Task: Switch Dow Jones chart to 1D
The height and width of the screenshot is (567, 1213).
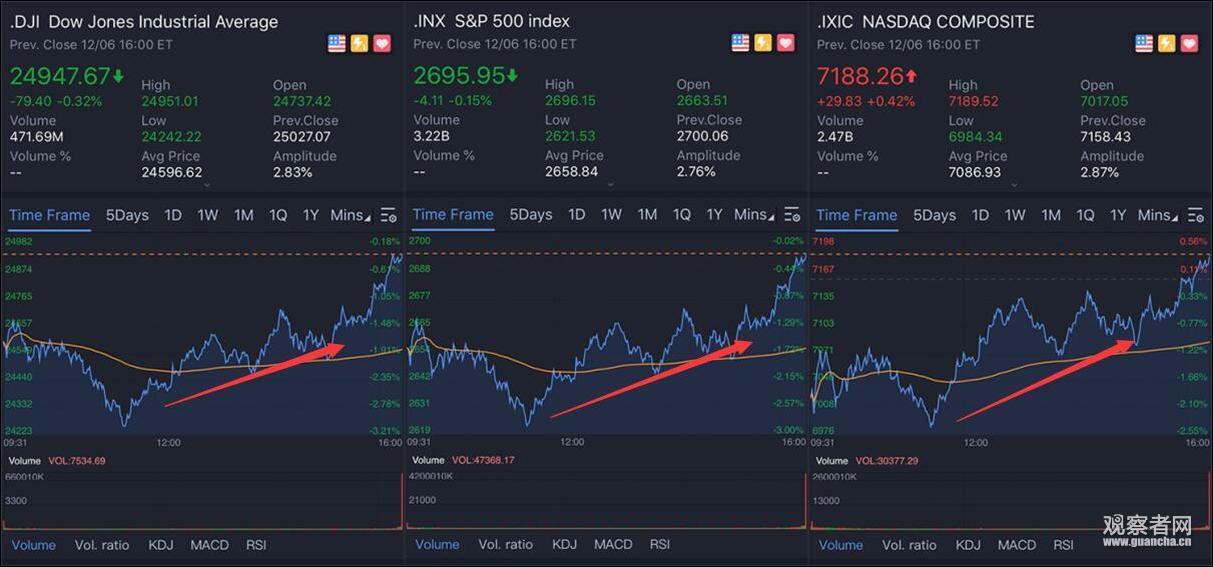Action: tap(173, 215)
